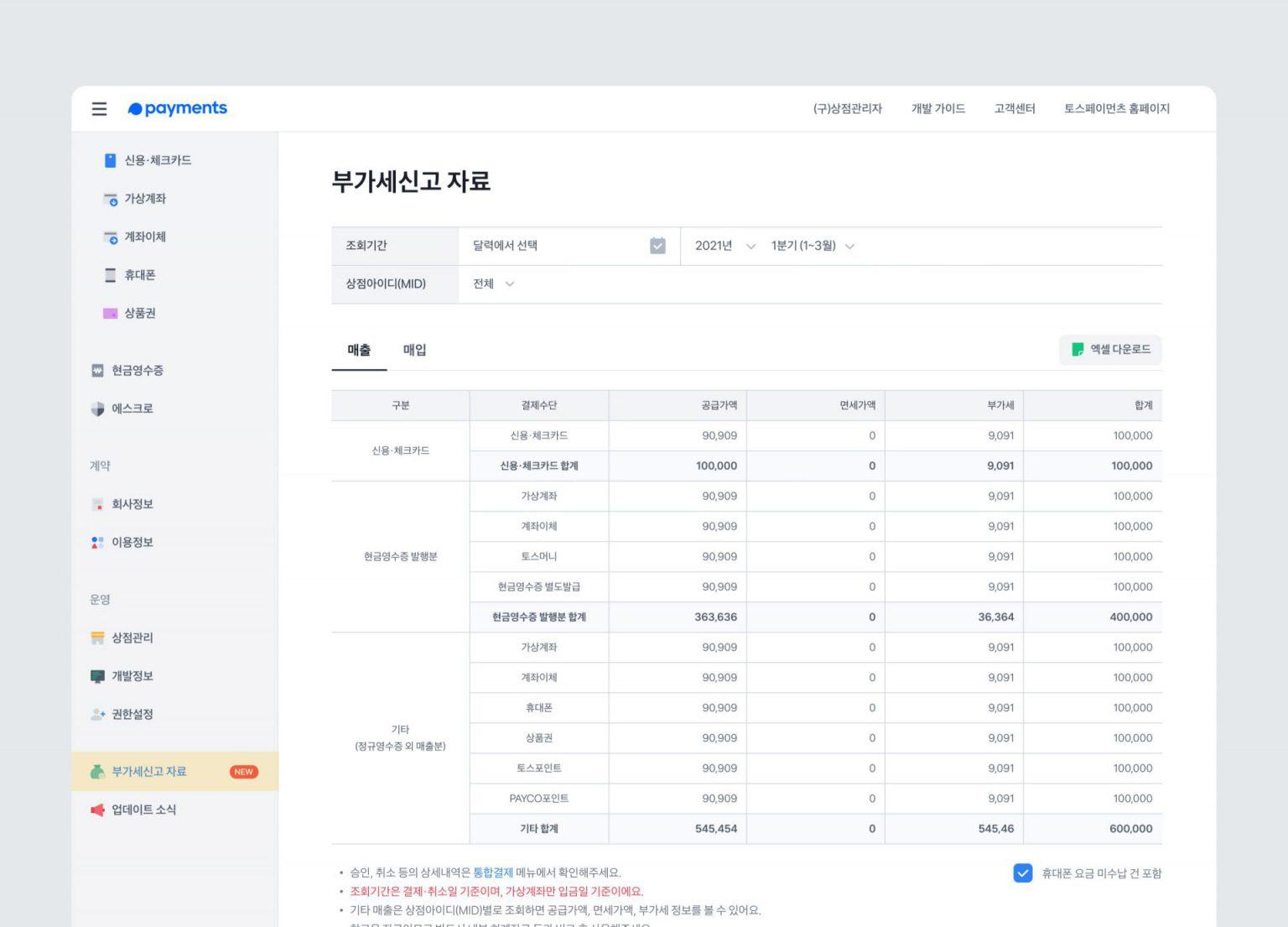Follow the 통합결제 link in the notes
The height and width of the screenshot is (927, 1288).
click(493, 872)
